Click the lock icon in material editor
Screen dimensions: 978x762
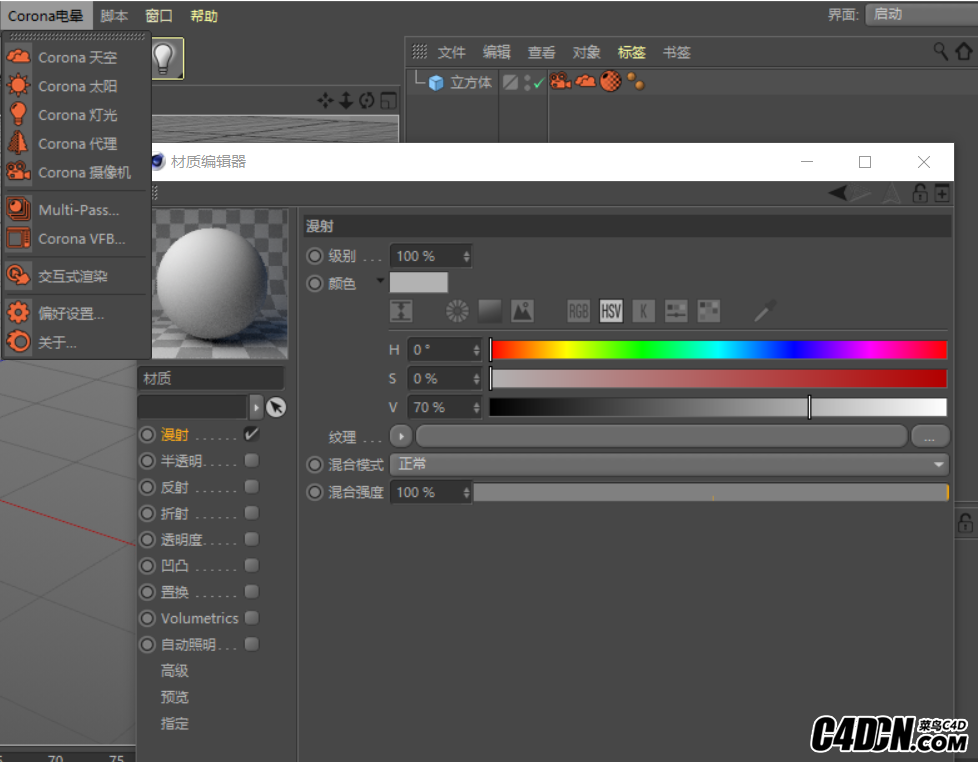920,193
